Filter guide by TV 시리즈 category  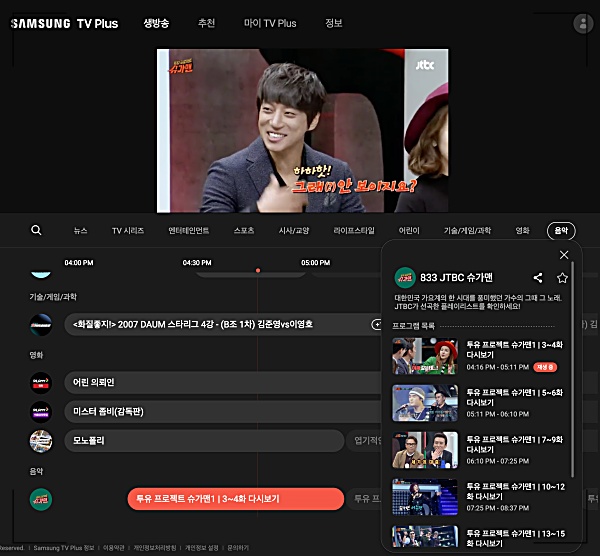tap(128, 230)
